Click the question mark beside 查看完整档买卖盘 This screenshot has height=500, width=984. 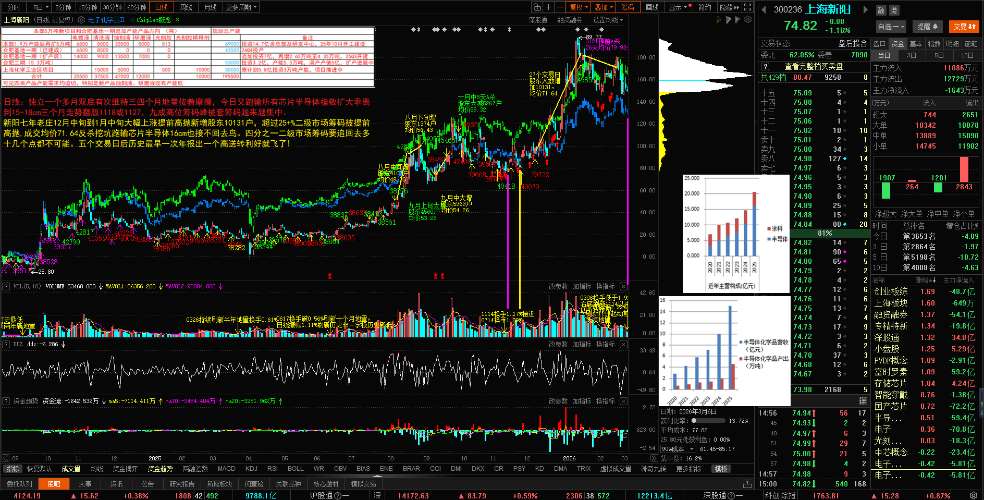[x=765, y=66]
